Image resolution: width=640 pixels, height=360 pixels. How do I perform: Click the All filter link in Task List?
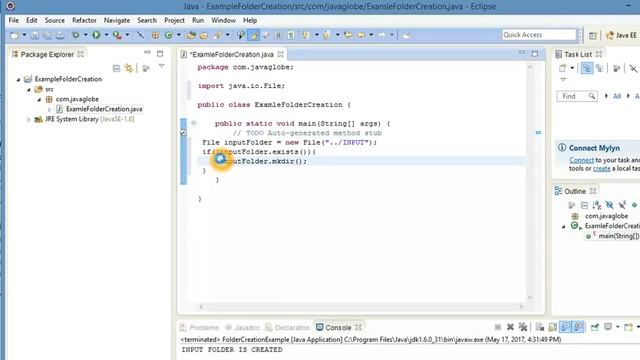point(617,96)
